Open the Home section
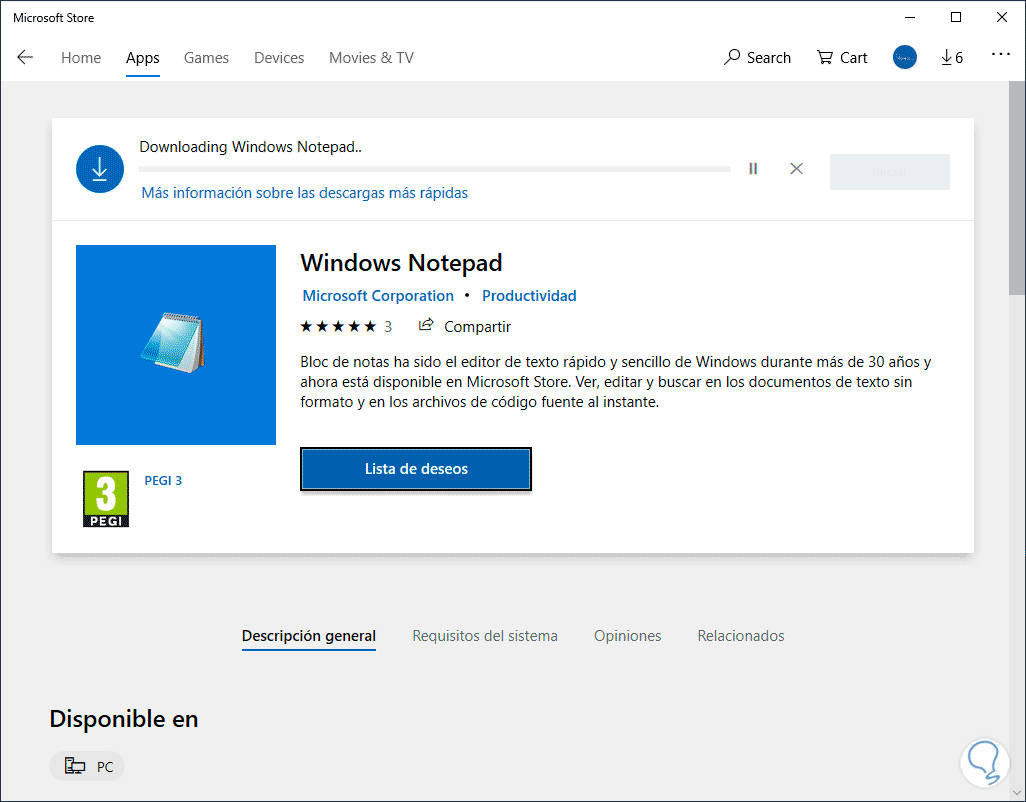Screen dimensions: 1026x802 tap(81, 58)
